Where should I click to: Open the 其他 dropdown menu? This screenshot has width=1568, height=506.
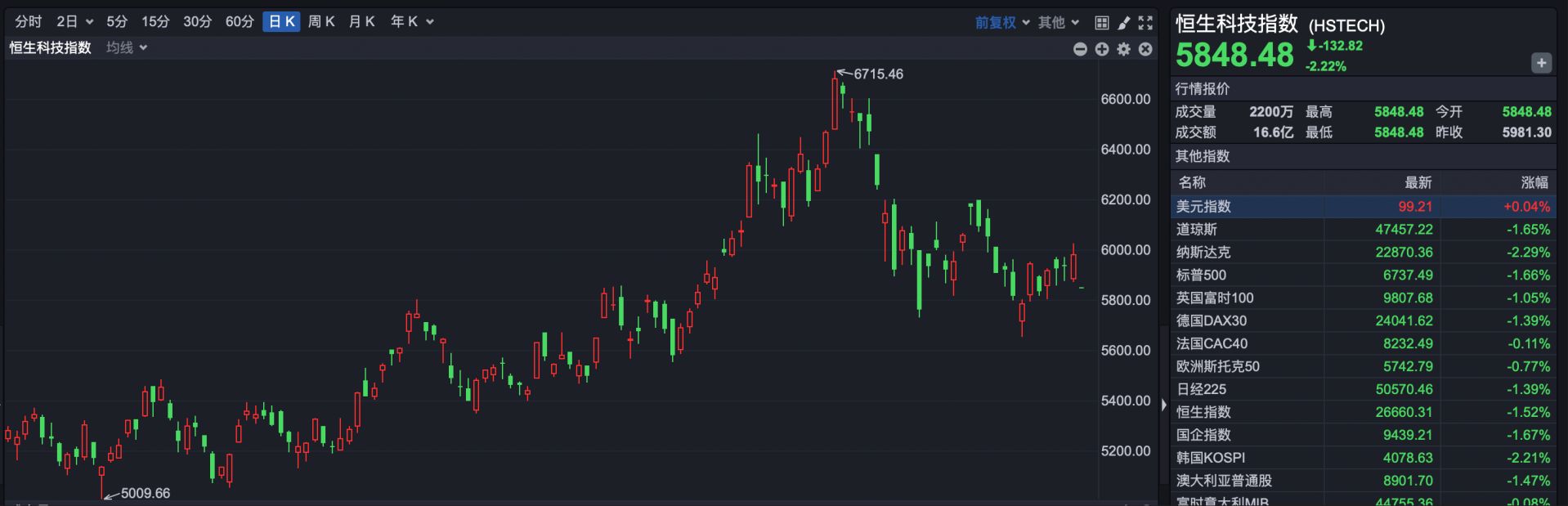pos(1058,22)
